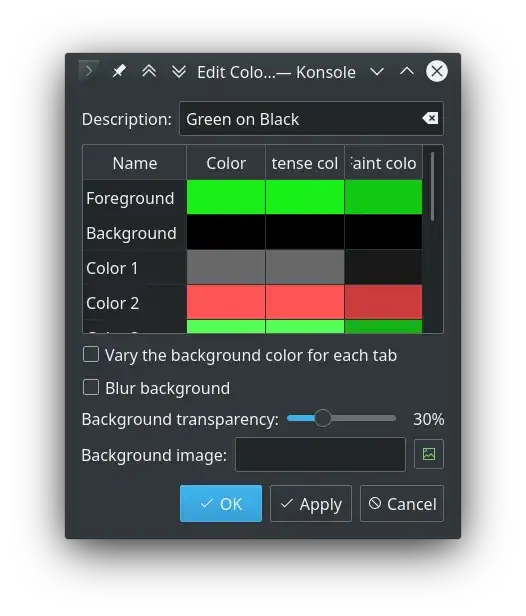526x616 pixels.
Task: Enable vary background color for each tab
Action: coord(91,354)
